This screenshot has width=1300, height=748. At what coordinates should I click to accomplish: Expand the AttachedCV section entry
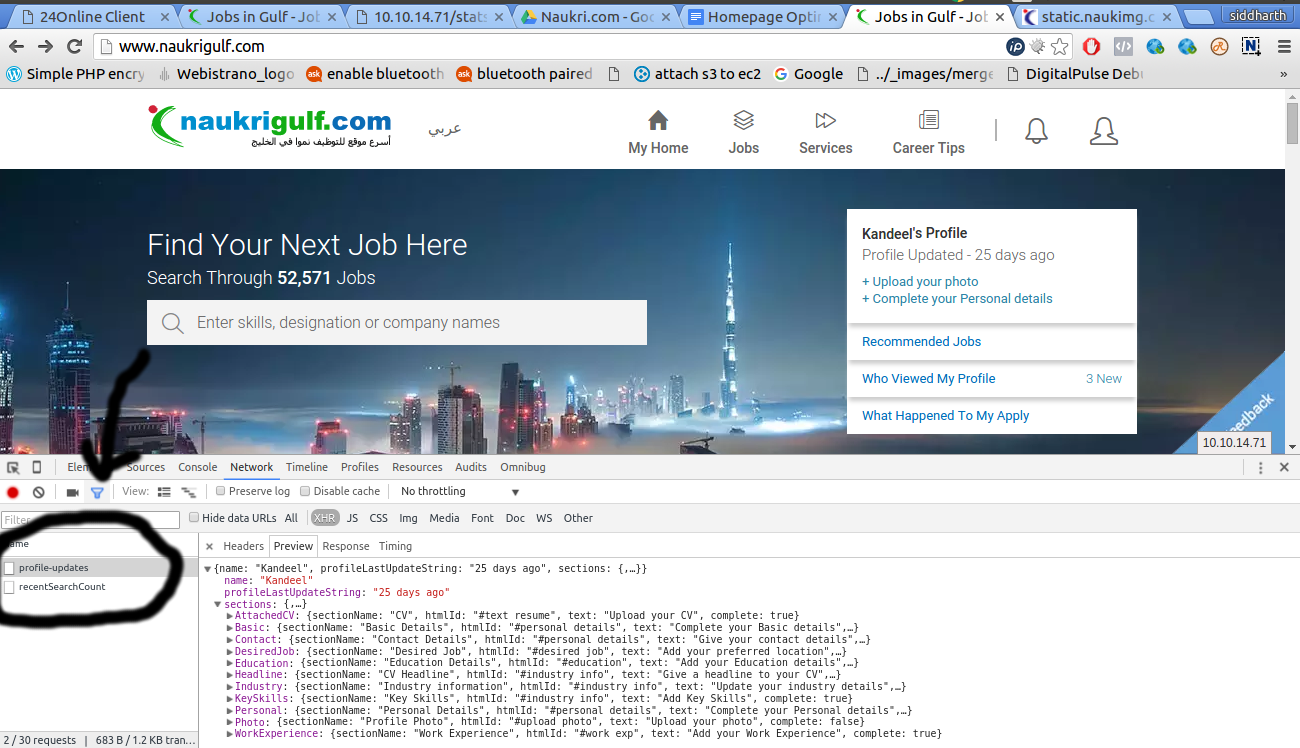pyautogui.click(x=230, y=616)
